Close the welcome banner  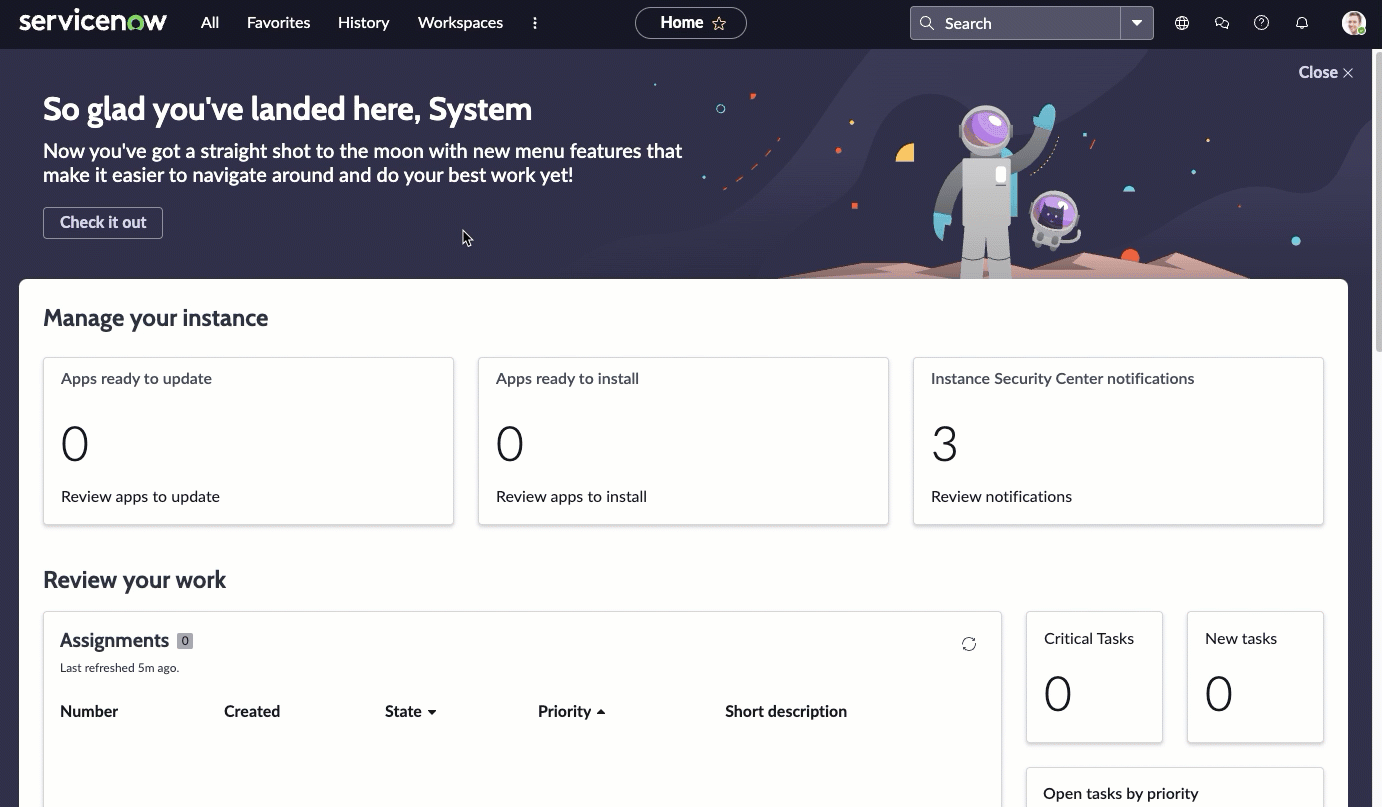pyautogui.click(x=1326, y=72)
